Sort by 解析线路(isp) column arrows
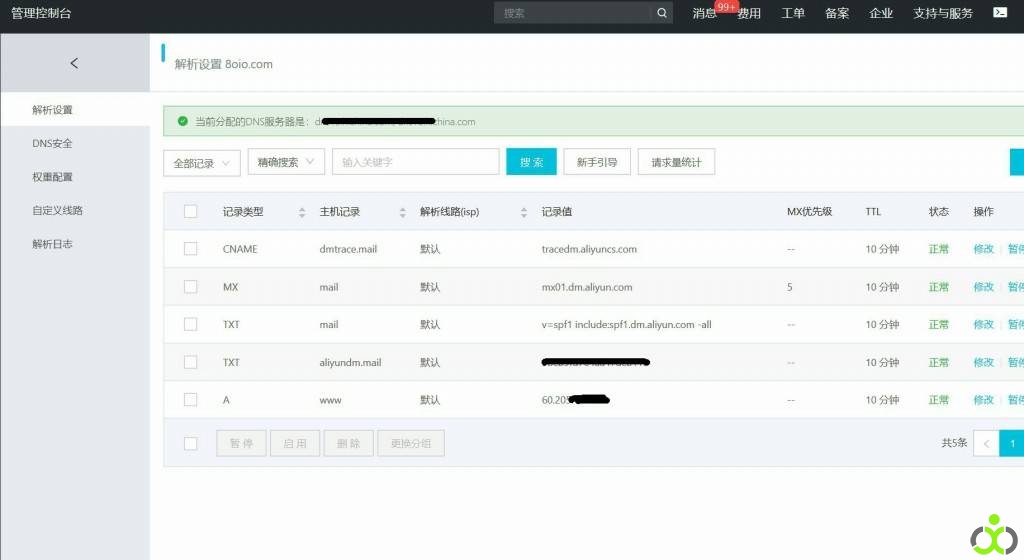Screen dimensions: 1024x560 pyautogui.click(x=523, y=212)
